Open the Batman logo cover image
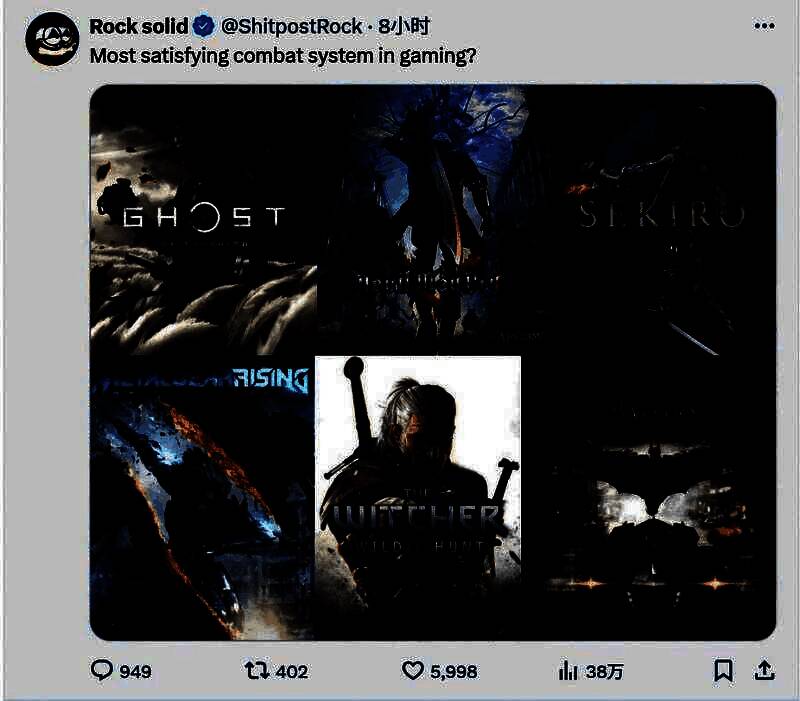 coord(648,498)
